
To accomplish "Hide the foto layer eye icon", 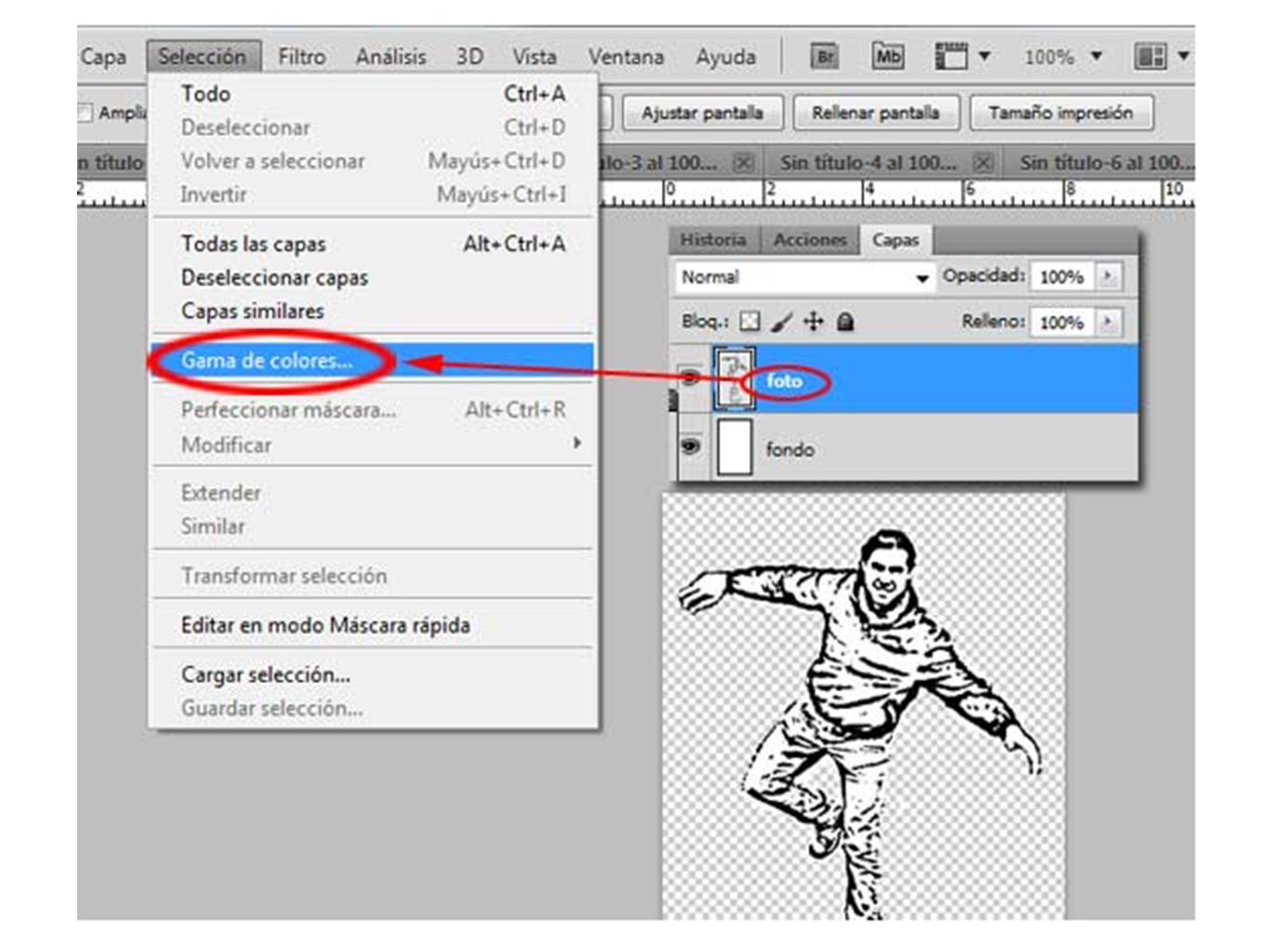I will (691, 377).
